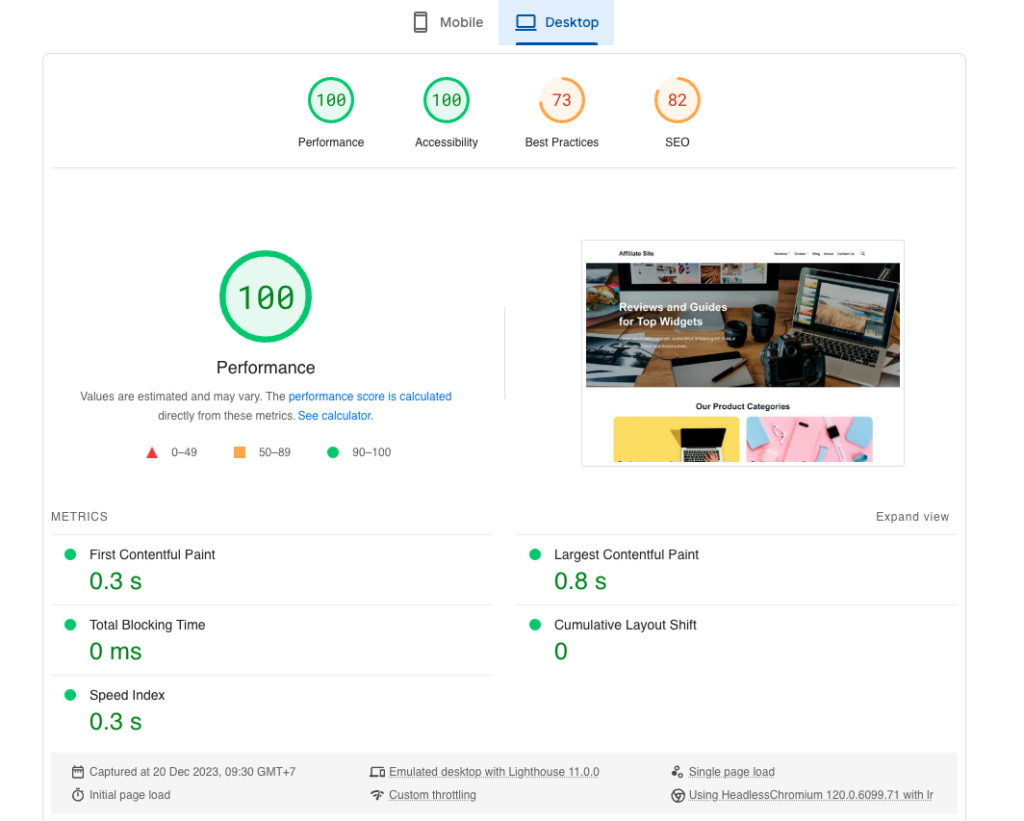
Task: Click the network icon beside Custom throttling
Action: click(x=378, y=794)
